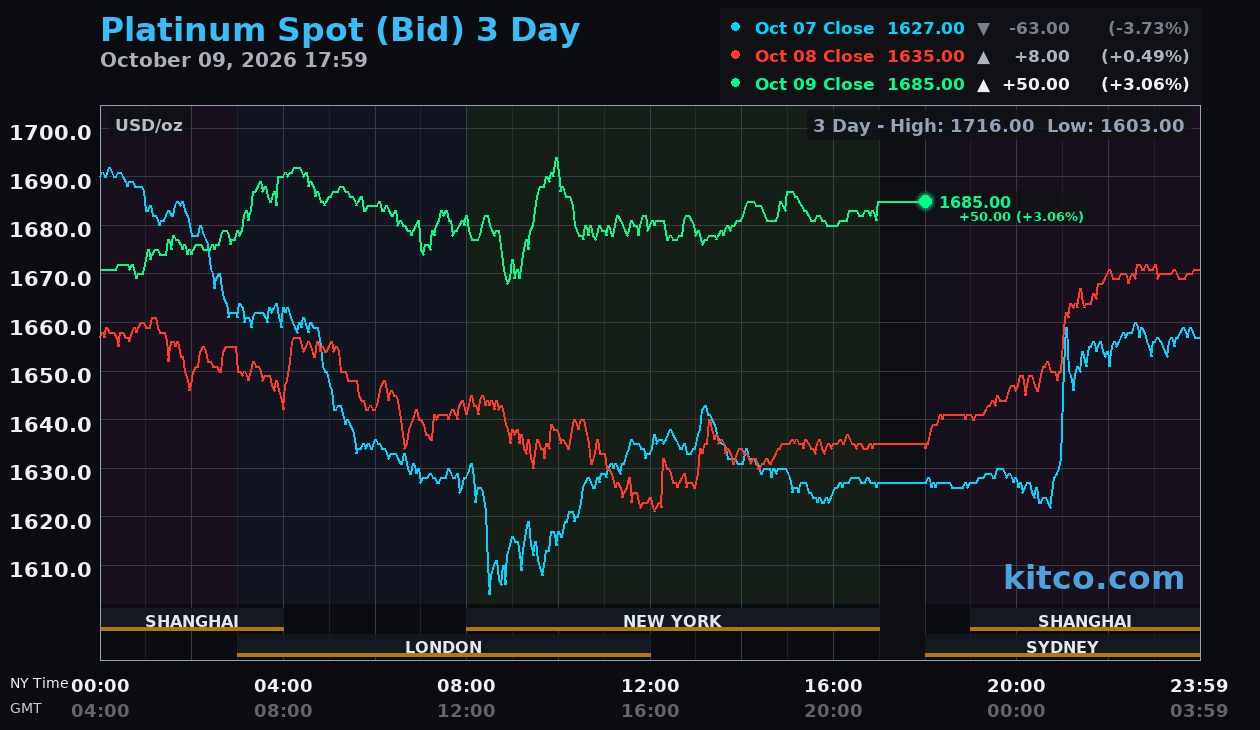Click the 08:00 NY time tick
Viewport: 1260px width, 730px height.
[466, 686]
